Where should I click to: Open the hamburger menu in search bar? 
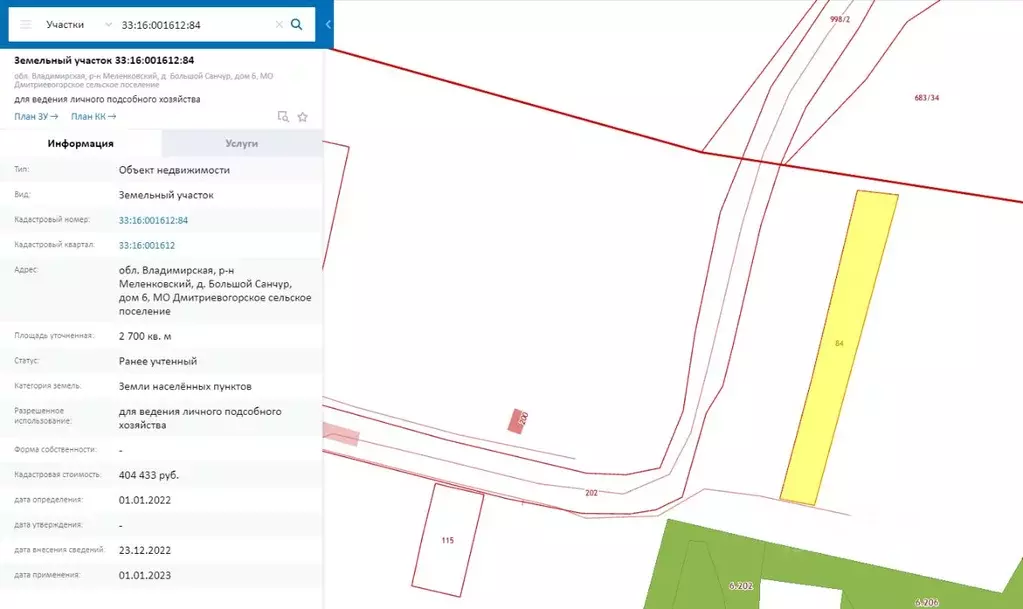[26, 24]
